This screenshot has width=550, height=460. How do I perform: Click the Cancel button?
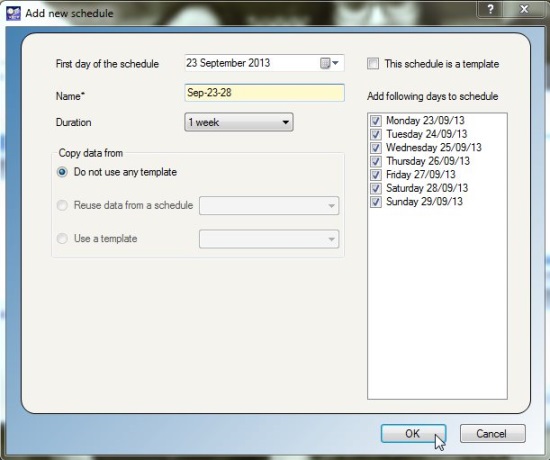pyautogui.click(x=492, y=434)
